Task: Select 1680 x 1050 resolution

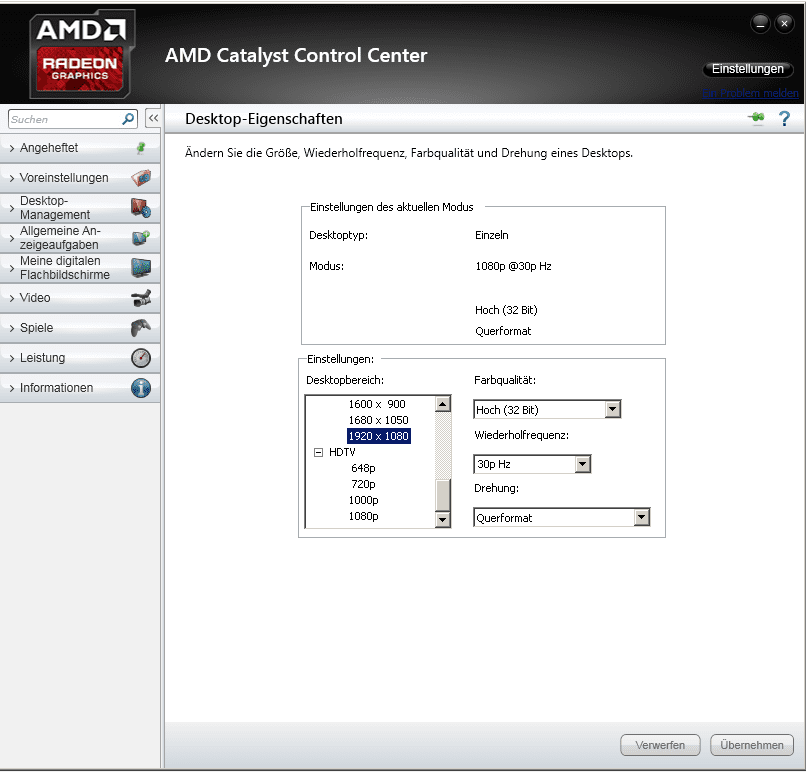Action: click(x=378, y=420)
